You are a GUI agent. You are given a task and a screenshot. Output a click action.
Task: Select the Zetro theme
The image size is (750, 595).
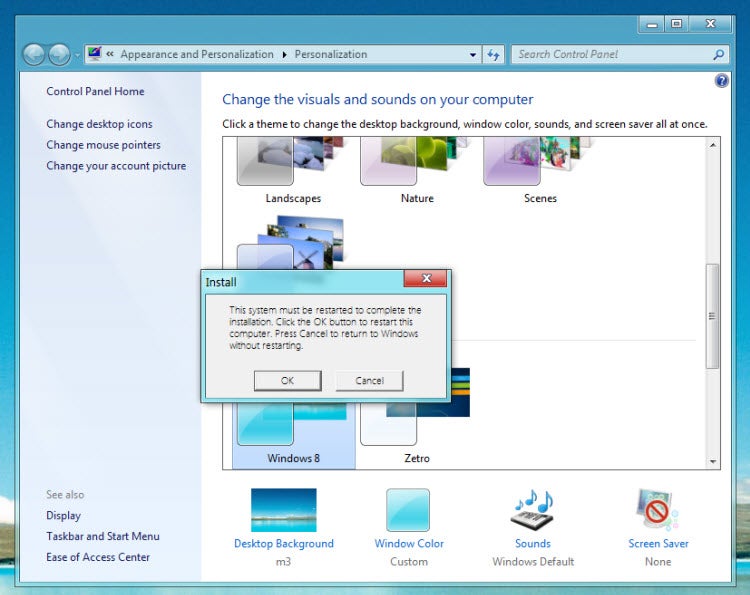[x=417, y=433]
